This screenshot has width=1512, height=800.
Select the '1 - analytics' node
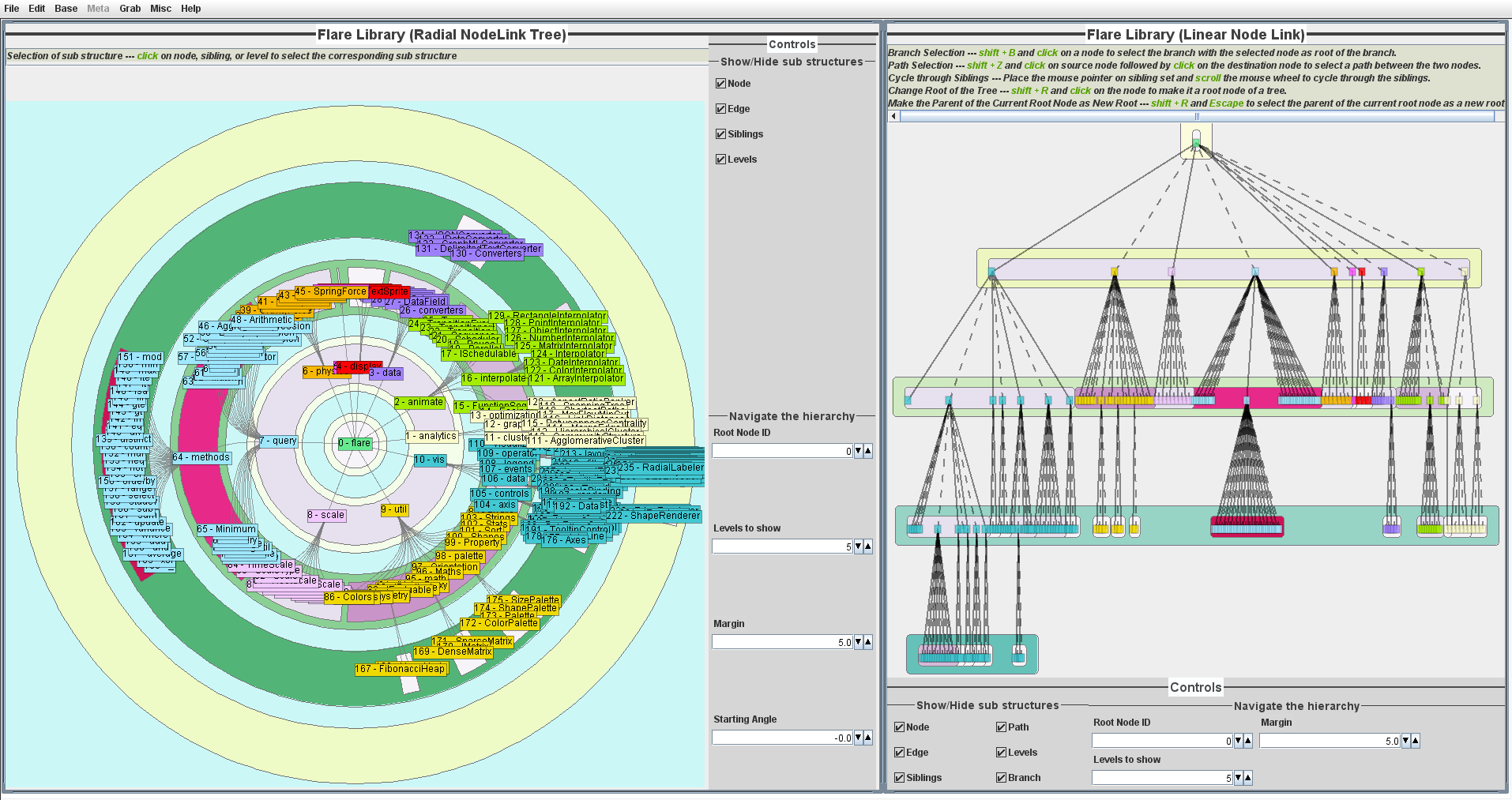coord(431,436)
